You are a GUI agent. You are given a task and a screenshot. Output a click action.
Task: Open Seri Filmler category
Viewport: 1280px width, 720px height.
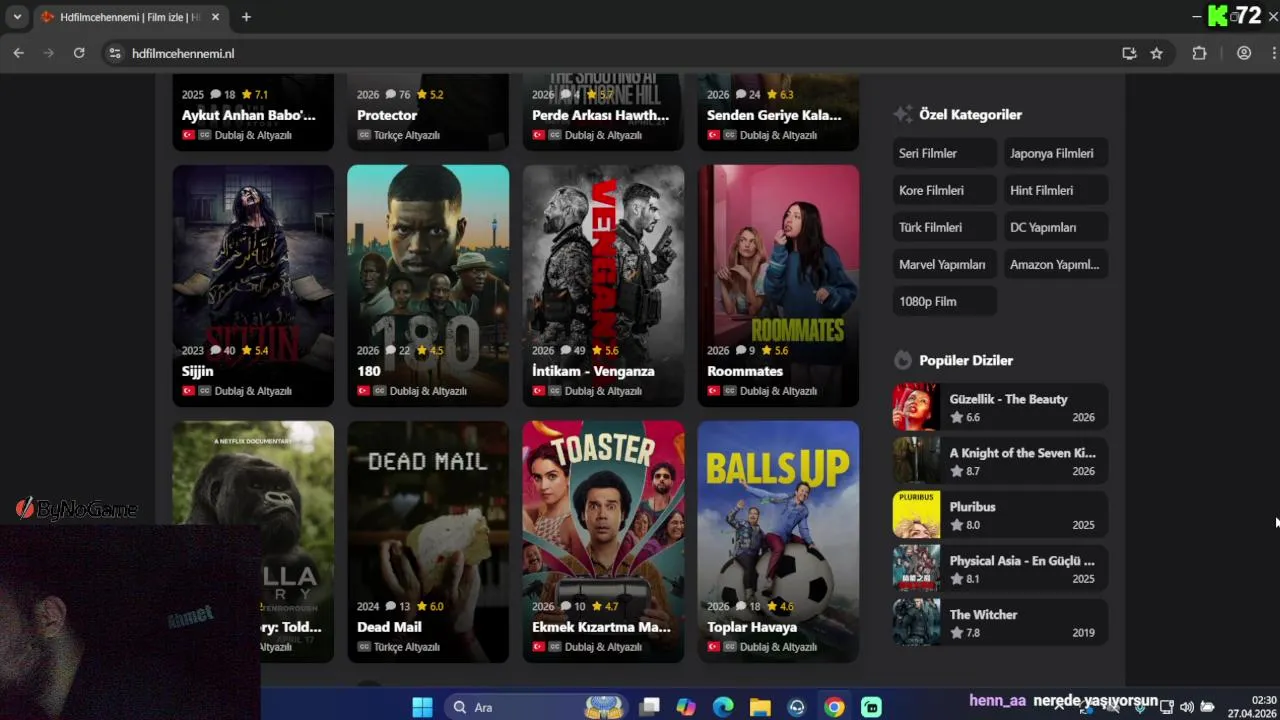pyautogui.click(x=945, y=153)
